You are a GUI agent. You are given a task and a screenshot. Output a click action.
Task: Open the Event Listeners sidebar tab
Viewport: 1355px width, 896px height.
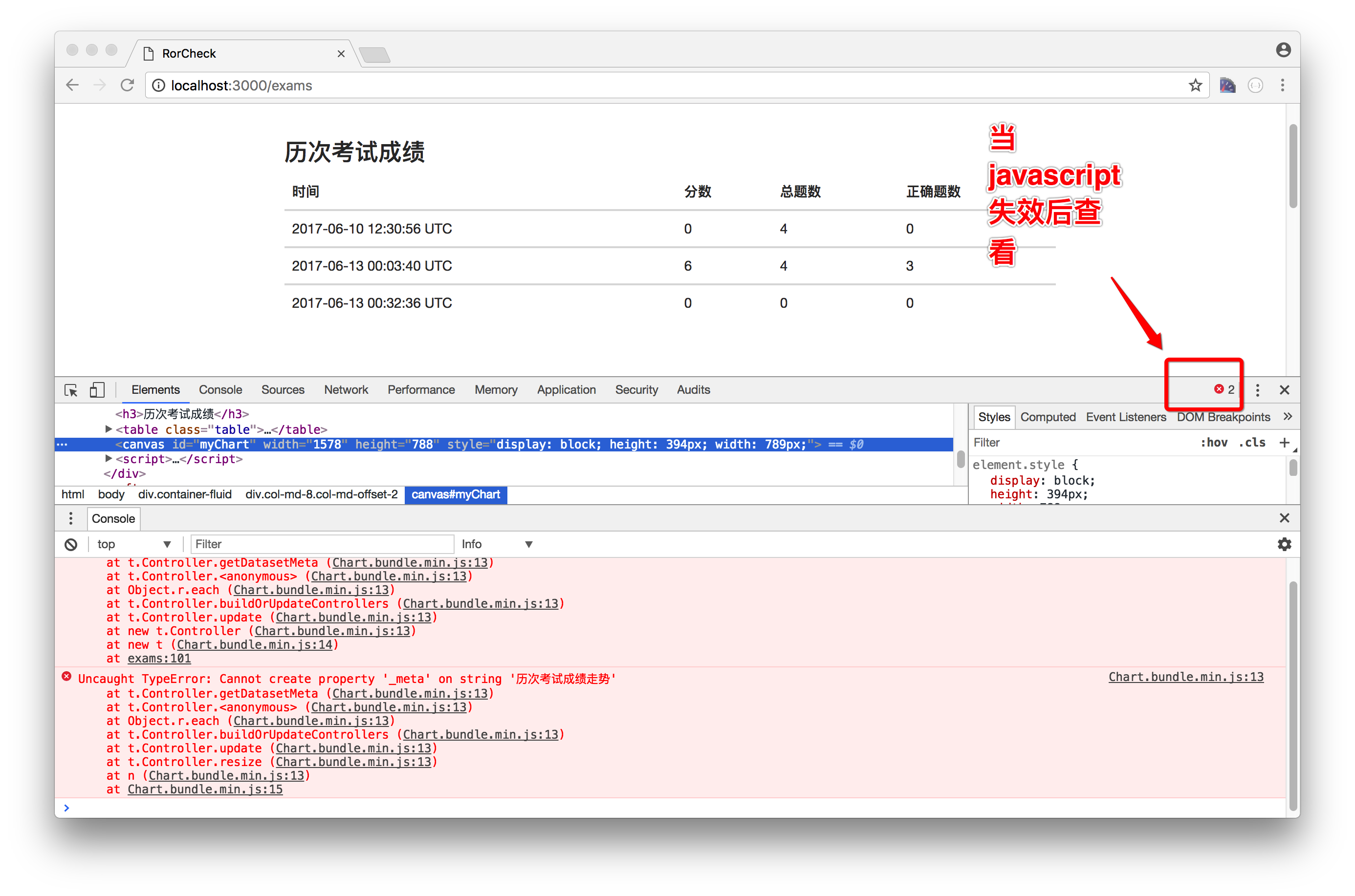[x=1126, y=417]
